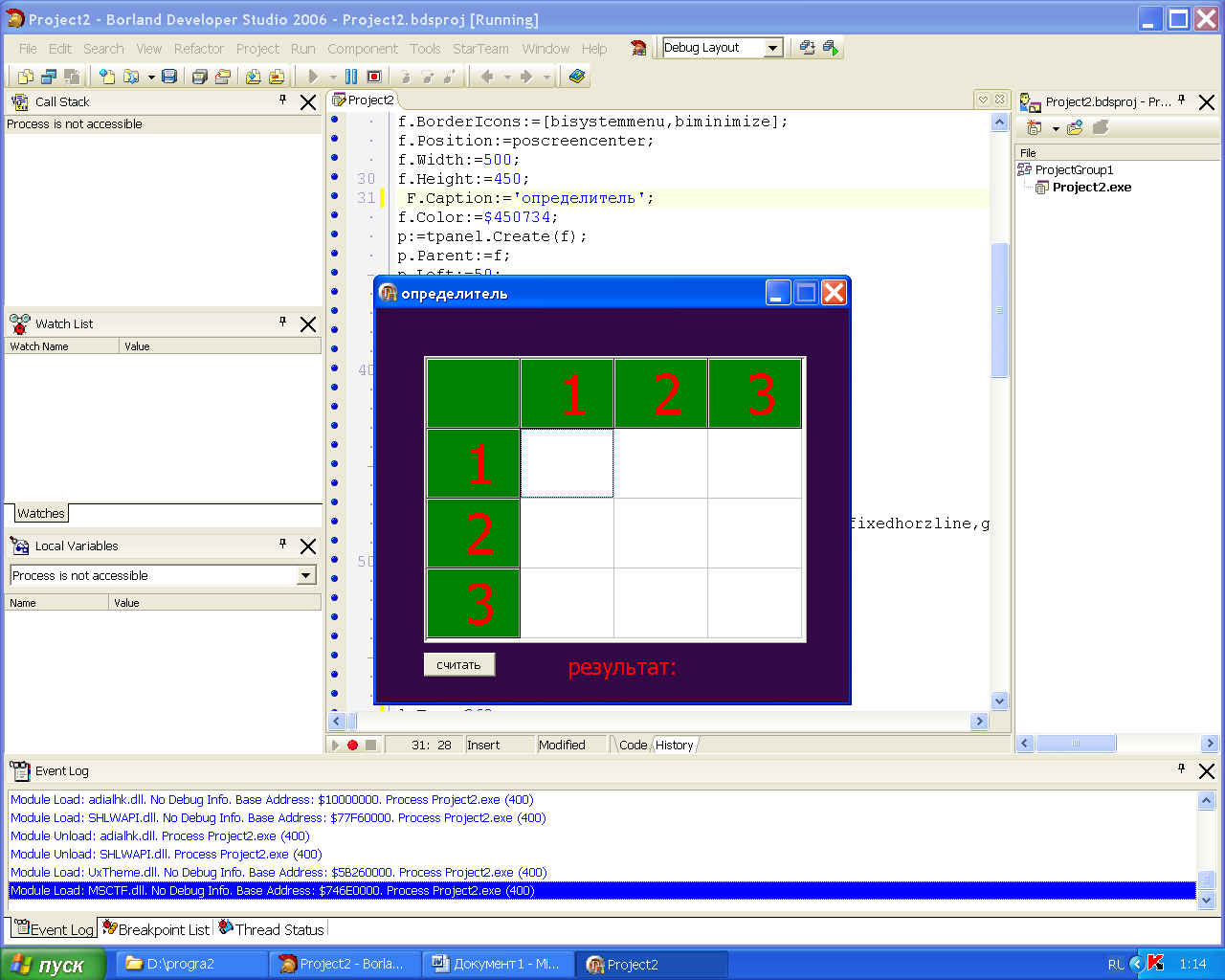The image size is (1225, 980).
Task: Switch to the Thread Status tab
Action: pyautogui.click(x=272, y=928)
